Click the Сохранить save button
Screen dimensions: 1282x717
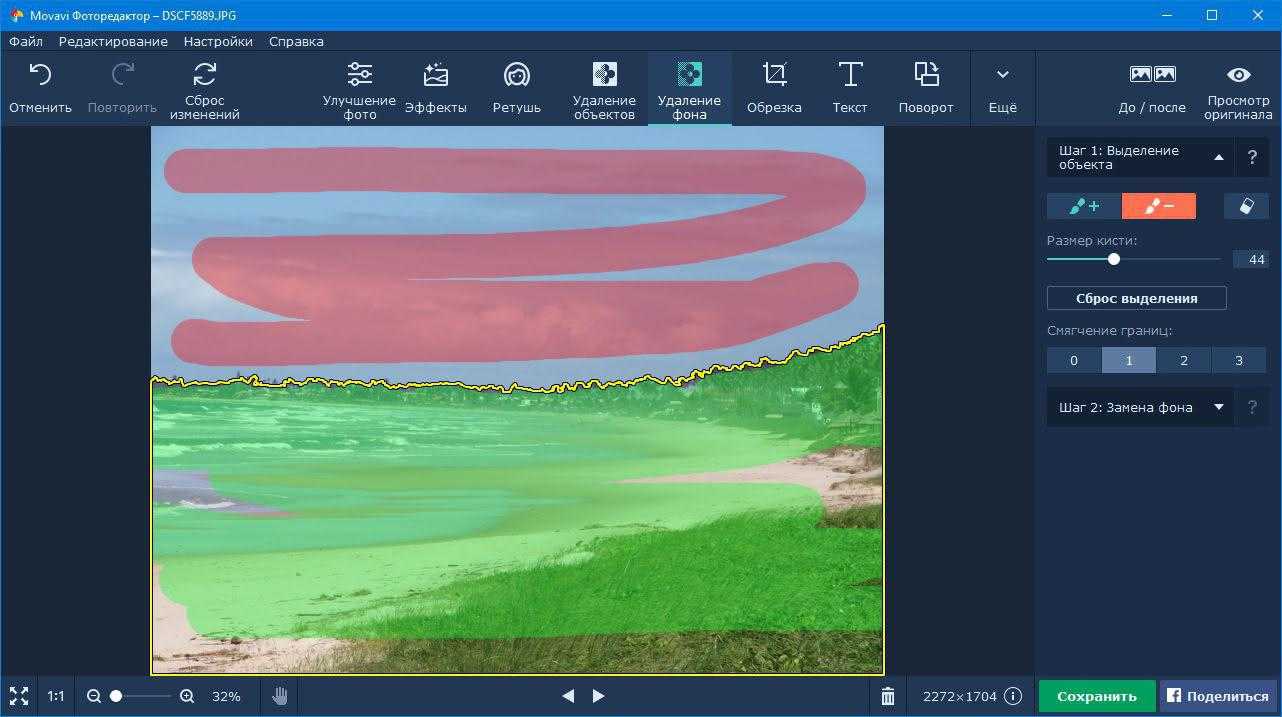click(x=1097, y=696)
